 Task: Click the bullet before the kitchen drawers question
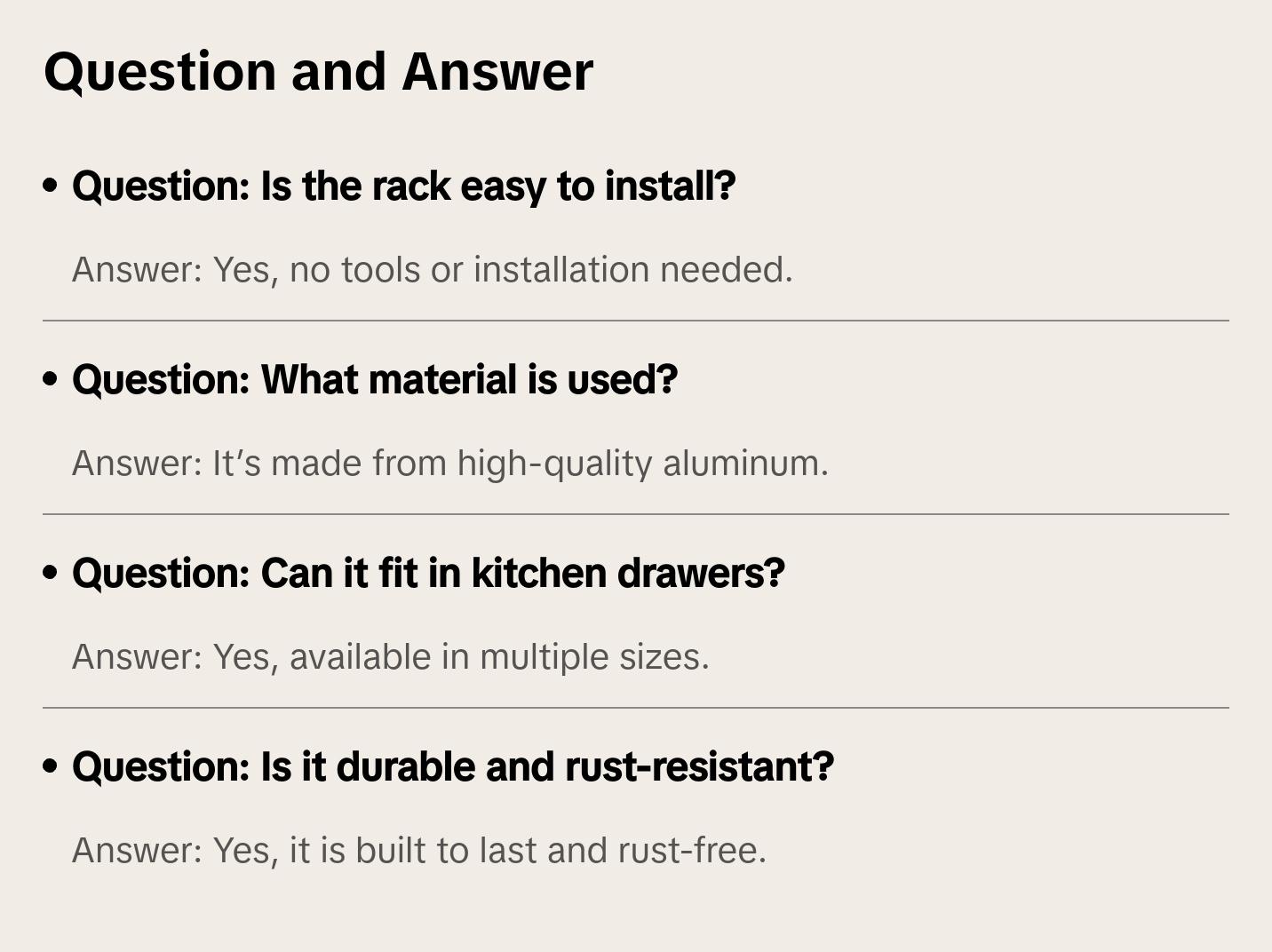tap(51, 574)
